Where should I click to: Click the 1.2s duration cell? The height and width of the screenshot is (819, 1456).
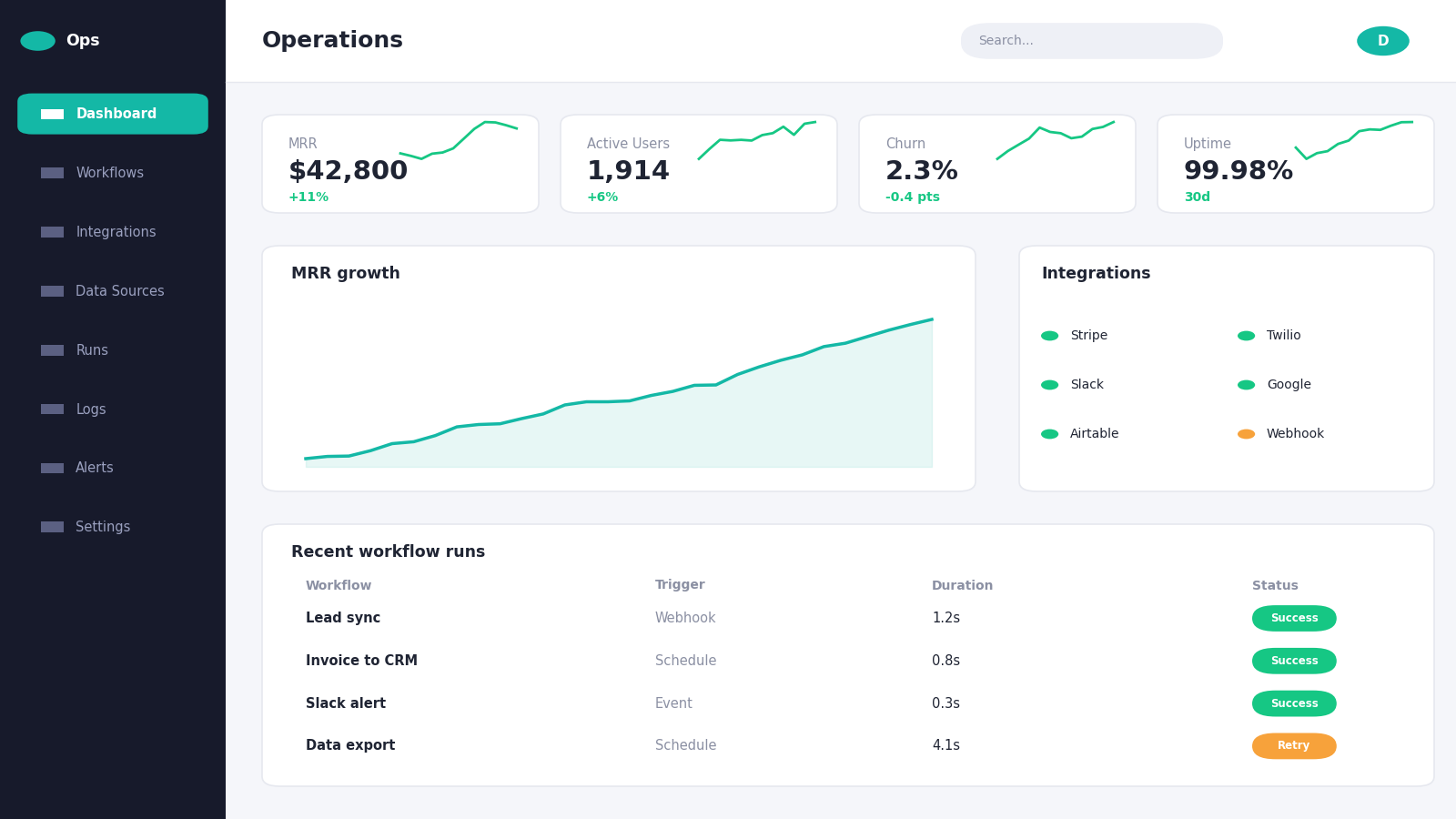[945, 618]
